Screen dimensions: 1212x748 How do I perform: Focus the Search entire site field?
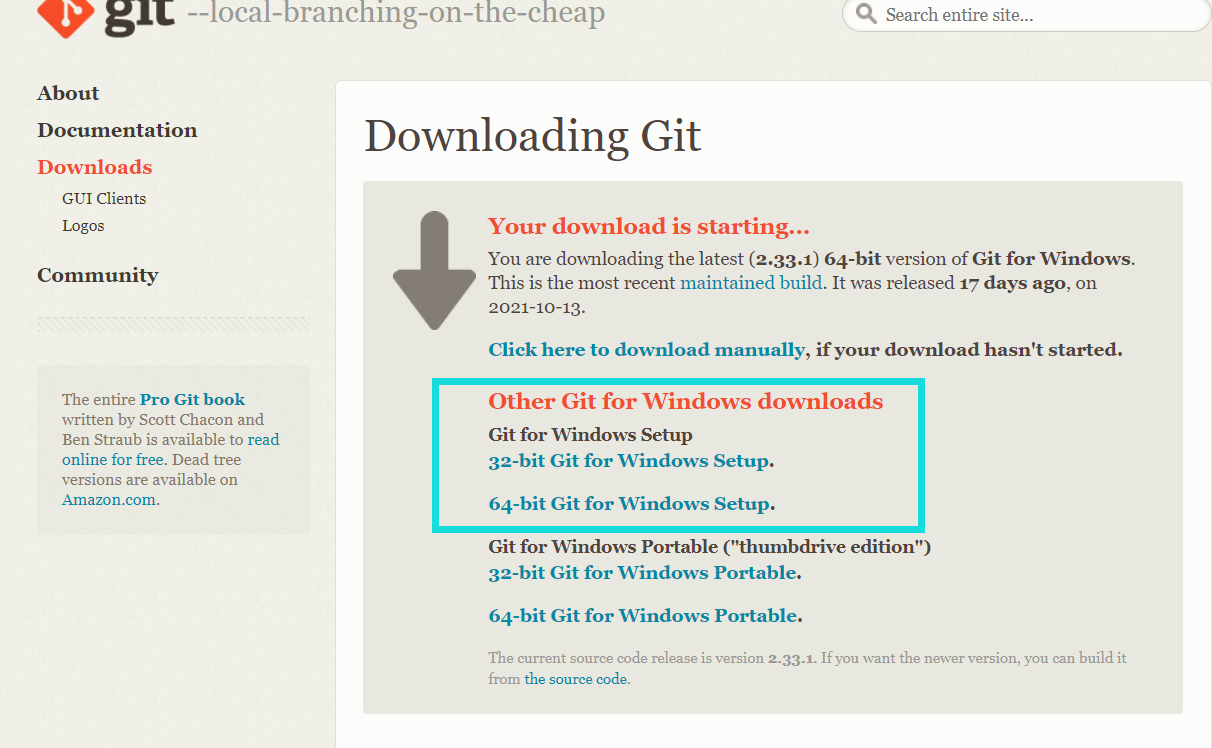tap(1026, 15)
